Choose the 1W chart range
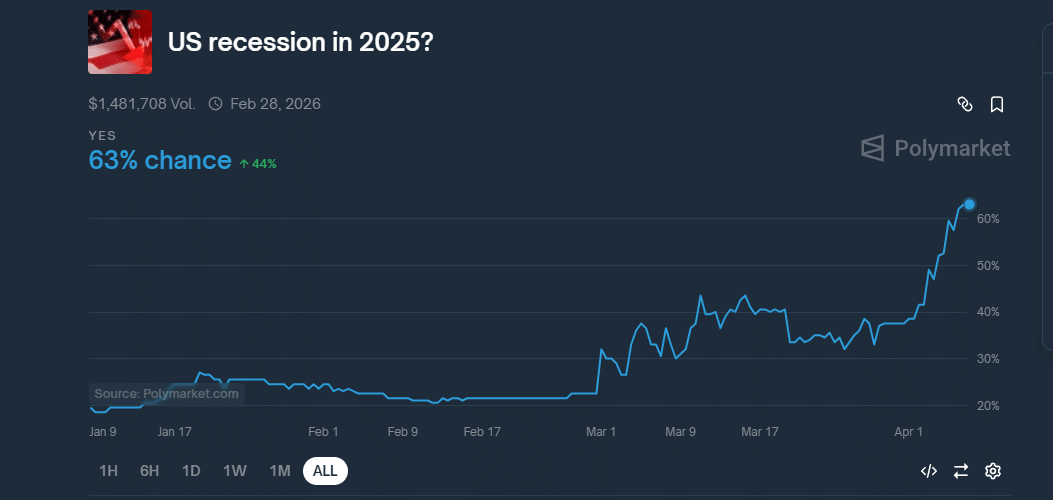 coord(235,471)
